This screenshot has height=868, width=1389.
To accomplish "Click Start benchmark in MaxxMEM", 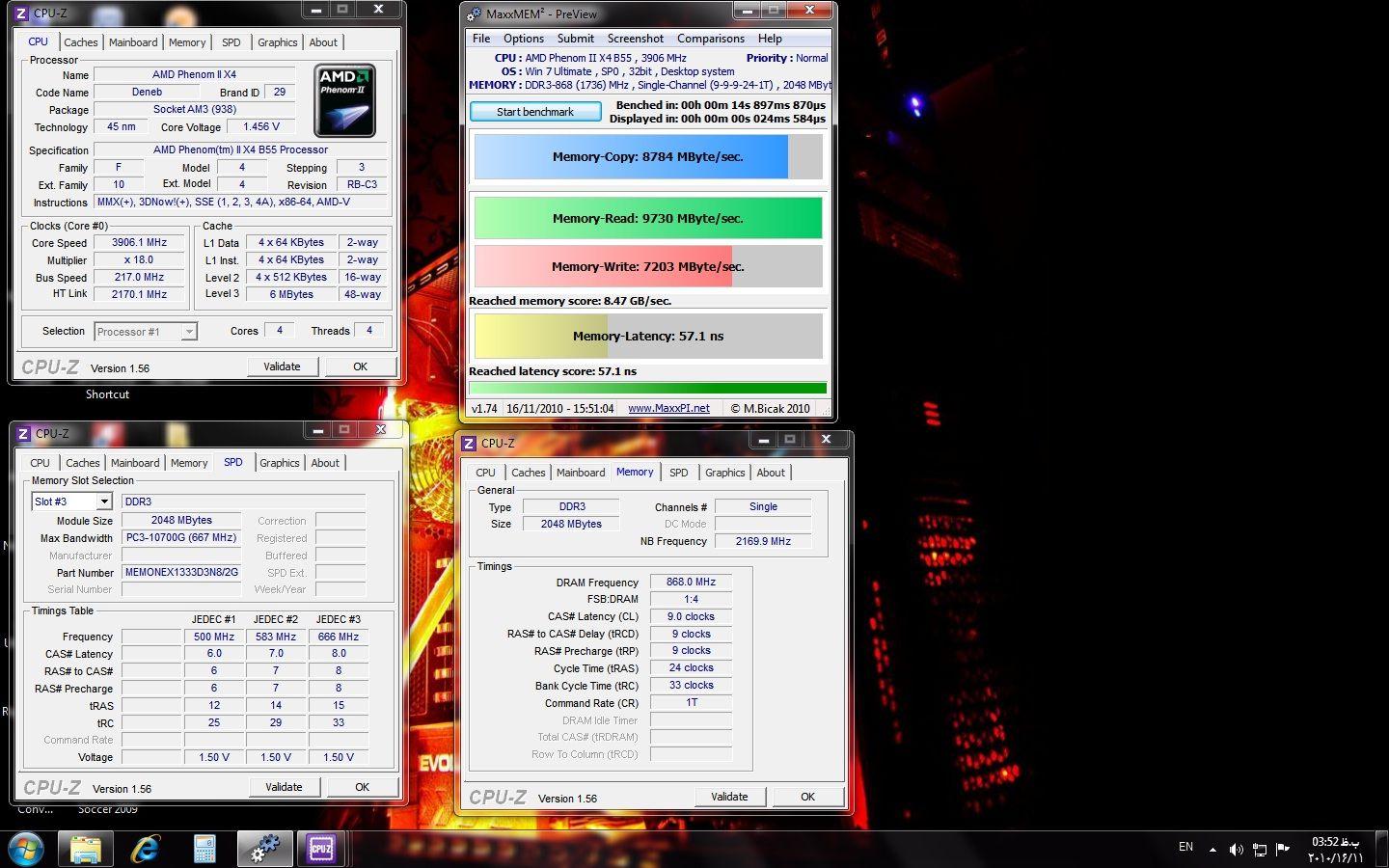I will [535, 112].
